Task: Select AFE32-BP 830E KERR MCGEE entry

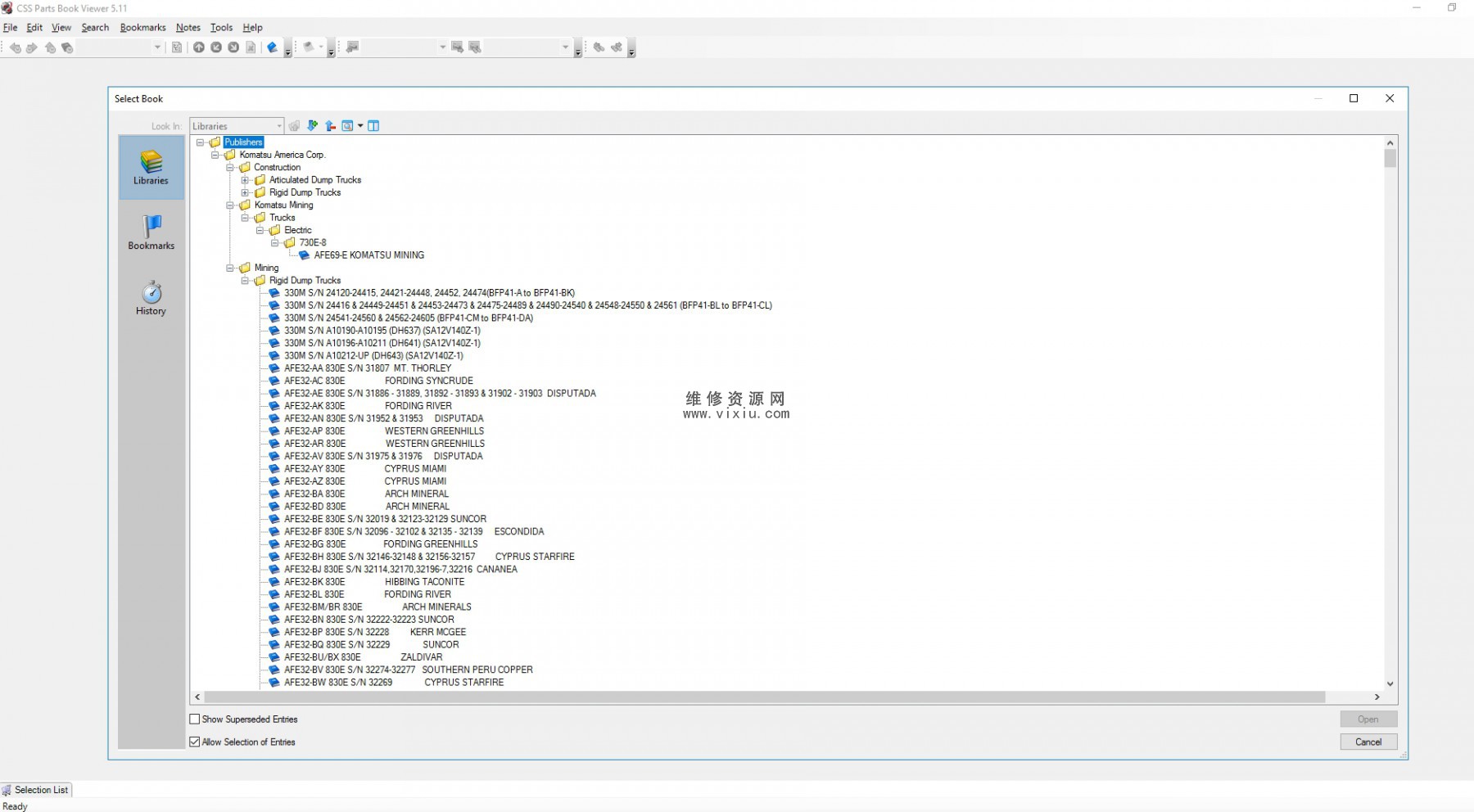Action: coord(375,633)
